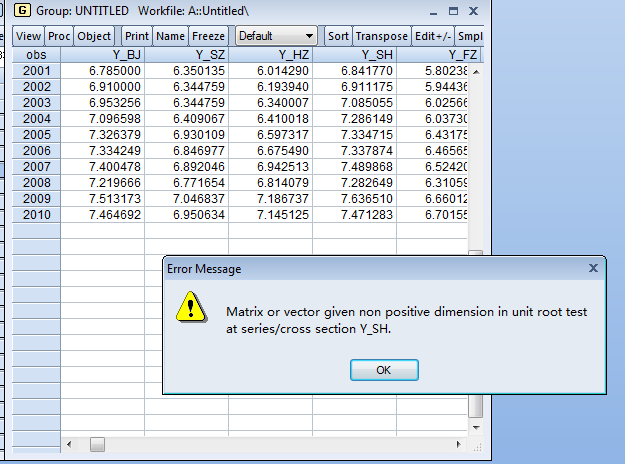Click the horizontal scrollbar thumb

97,444
